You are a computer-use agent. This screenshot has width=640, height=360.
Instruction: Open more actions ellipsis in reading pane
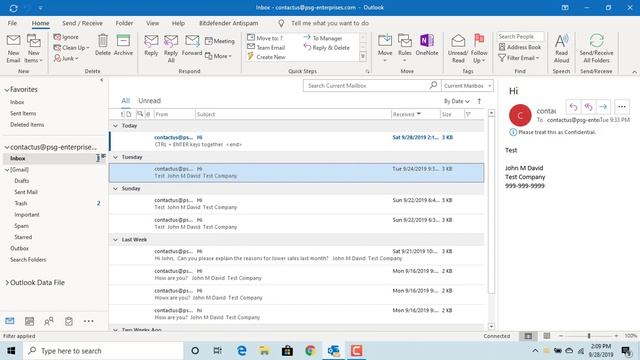(x=622, y=107)
